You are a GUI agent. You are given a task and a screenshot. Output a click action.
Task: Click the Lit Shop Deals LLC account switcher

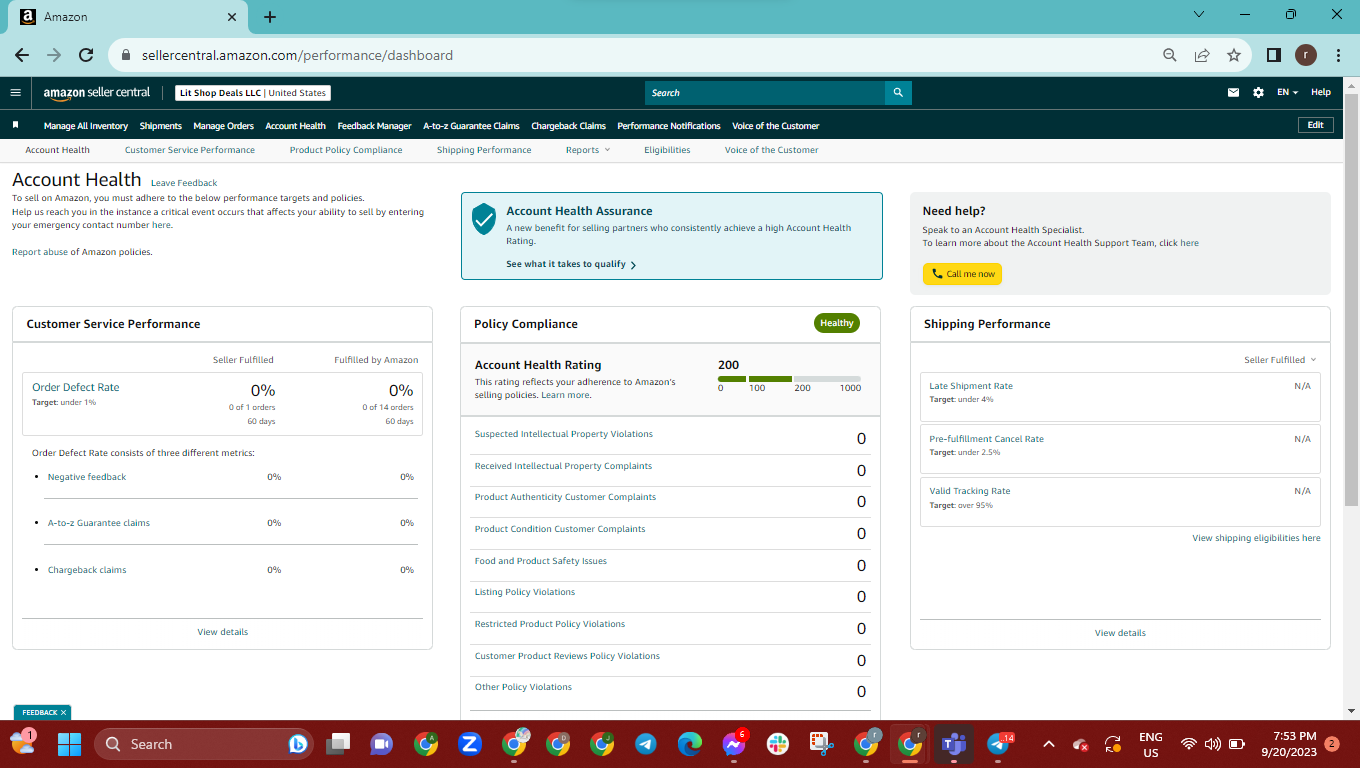pos(252,93)
